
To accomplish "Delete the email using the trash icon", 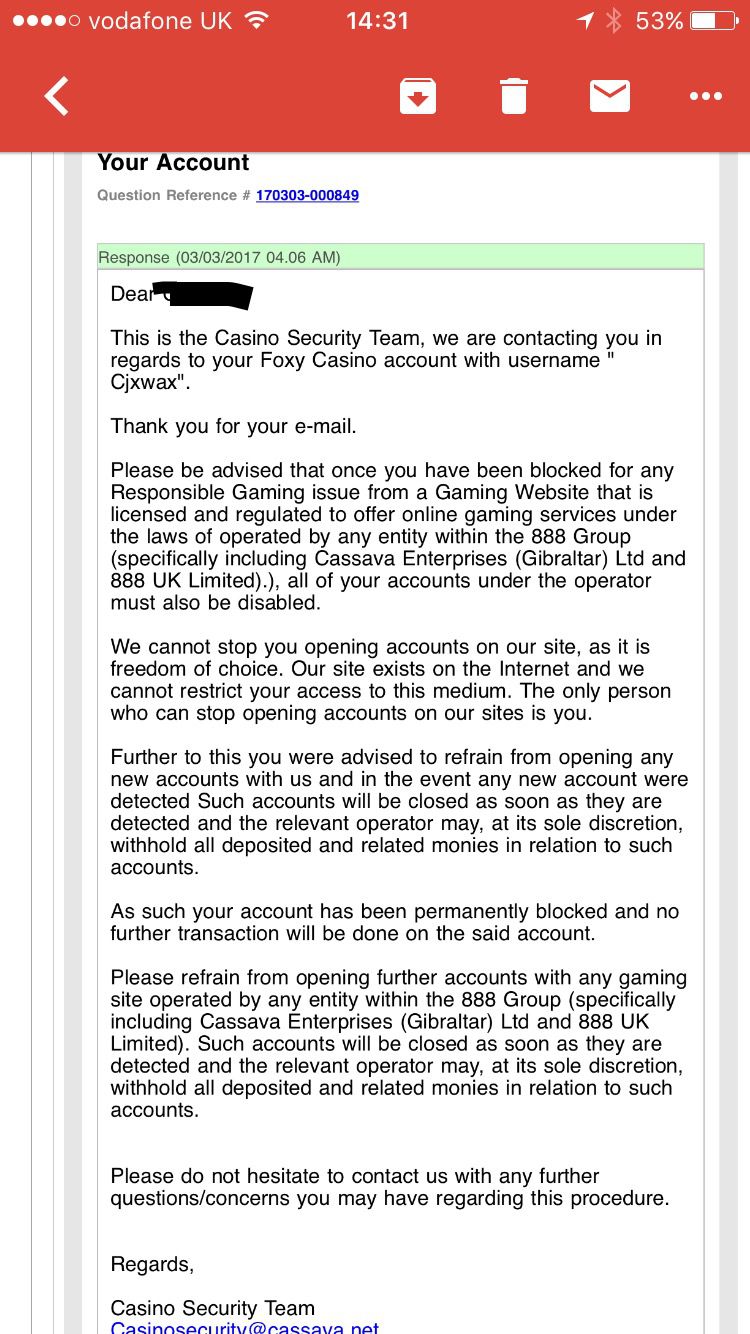I will 513,97.
